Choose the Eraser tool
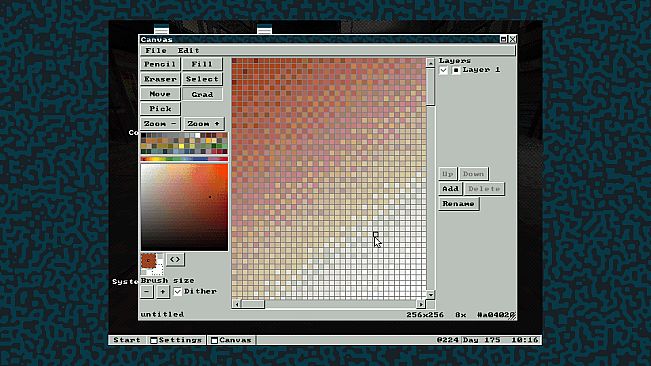This screenshot has width=651, height=366. click(160, 79)
